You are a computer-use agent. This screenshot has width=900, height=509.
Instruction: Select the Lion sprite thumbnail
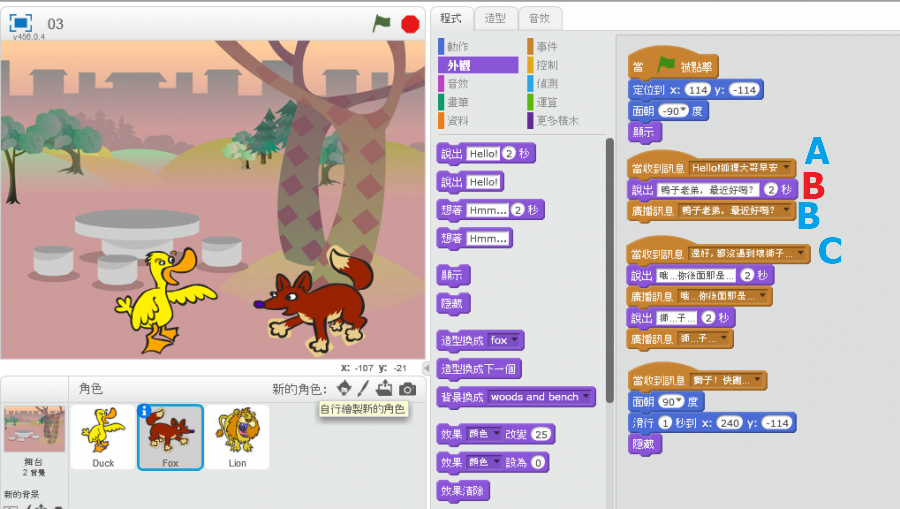[237, 436]
